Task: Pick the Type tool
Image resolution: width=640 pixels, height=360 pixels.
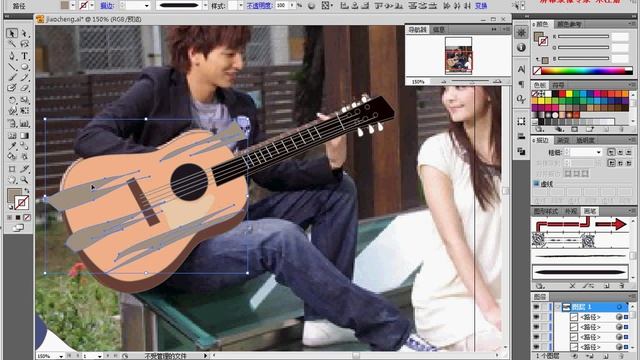Action: 24,56
